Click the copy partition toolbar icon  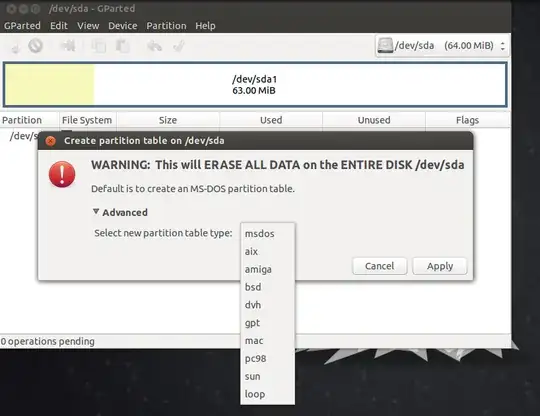98,46
